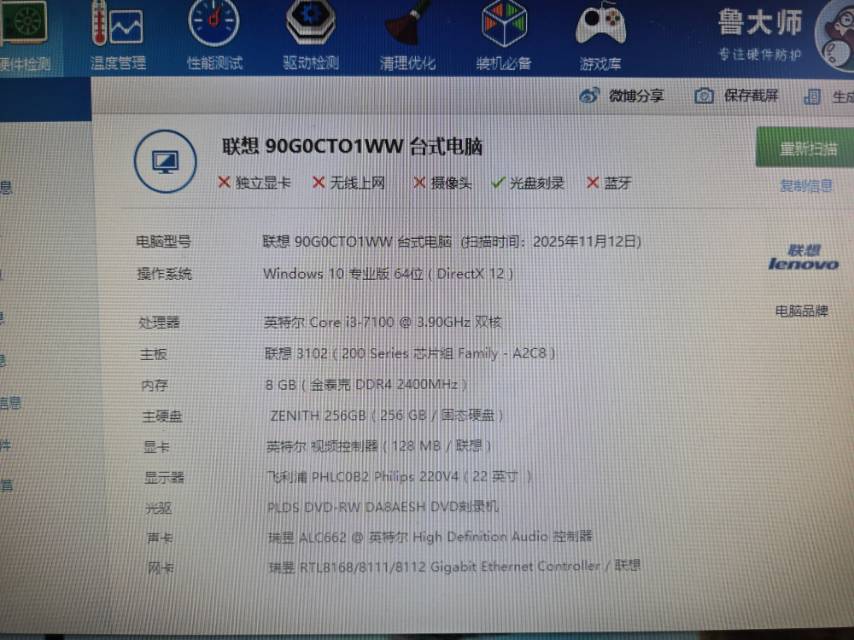The height and width of the screenshot is (640, 854).
Task: Open the 性能测试 gauge icon
Action: [x=214, y=24]
